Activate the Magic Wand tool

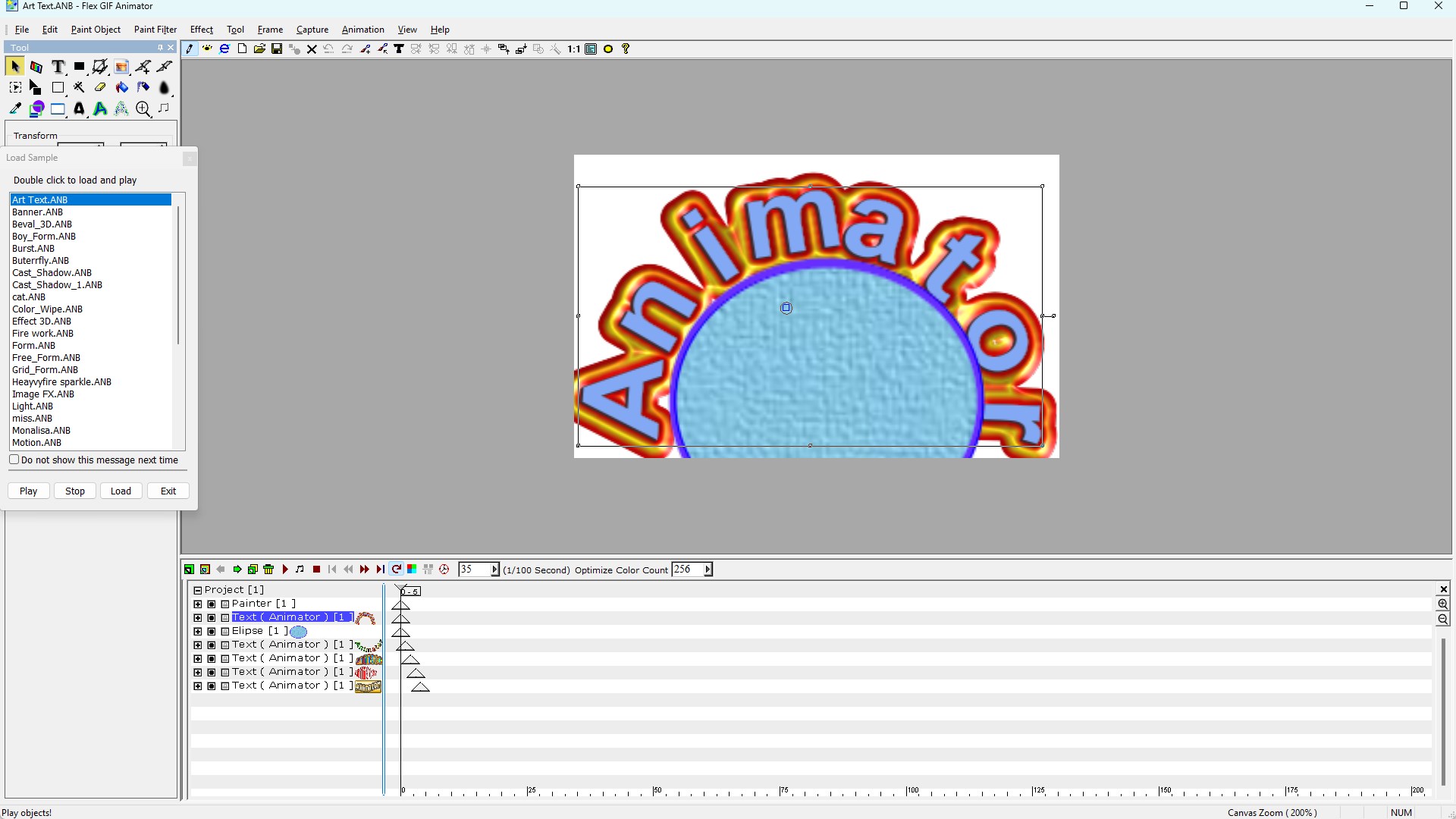click(79, 88)
